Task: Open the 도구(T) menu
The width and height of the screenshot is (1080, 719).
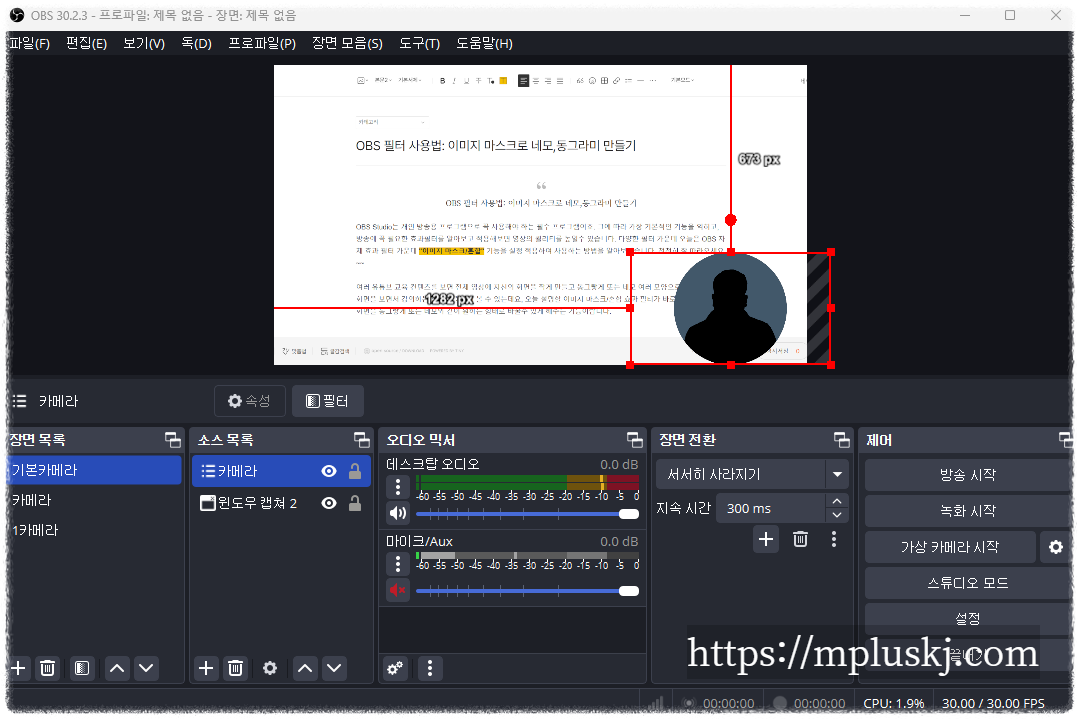Action: (419, 43)
